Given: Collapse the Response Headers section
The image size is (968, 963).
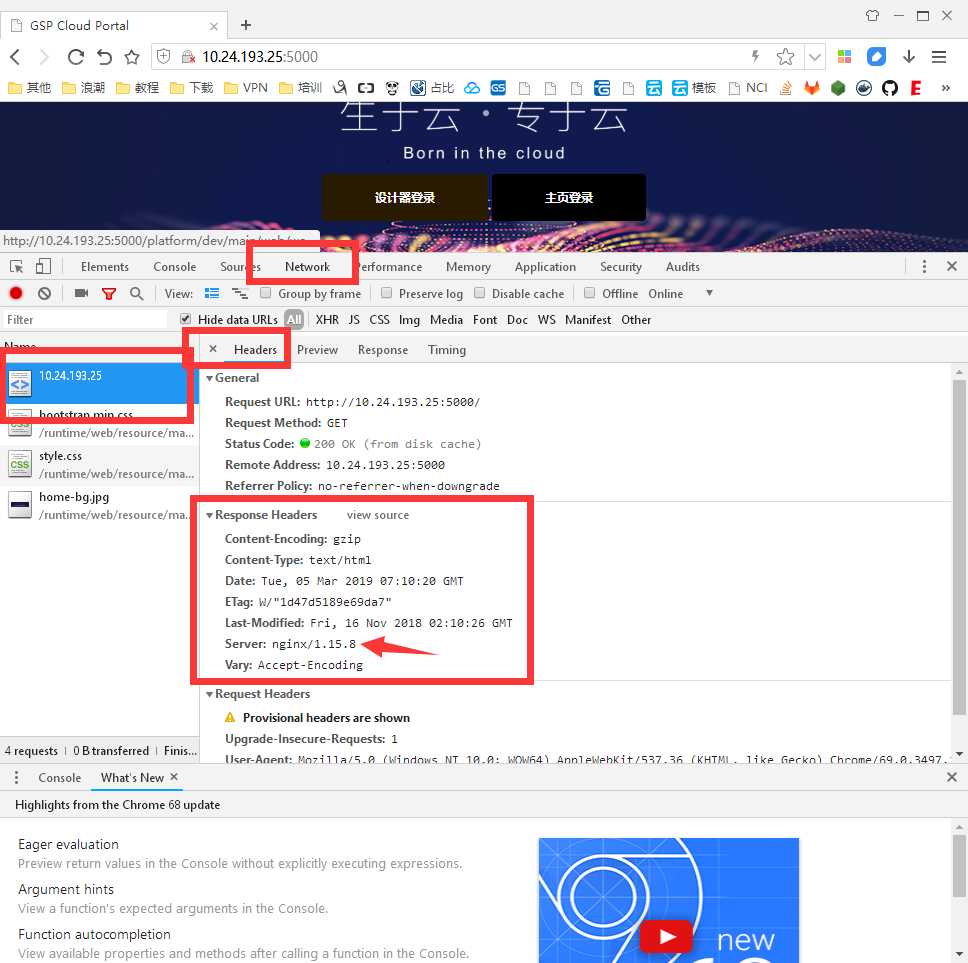Looking at the screenshot, I should (209, 515).
